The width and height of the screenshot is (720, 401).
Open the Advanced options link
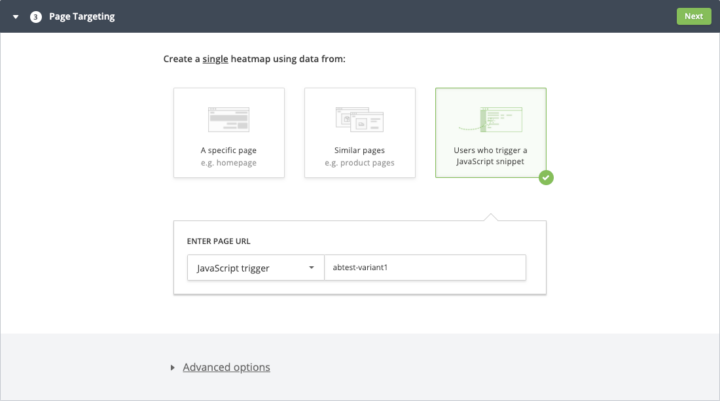click(226, 367)
